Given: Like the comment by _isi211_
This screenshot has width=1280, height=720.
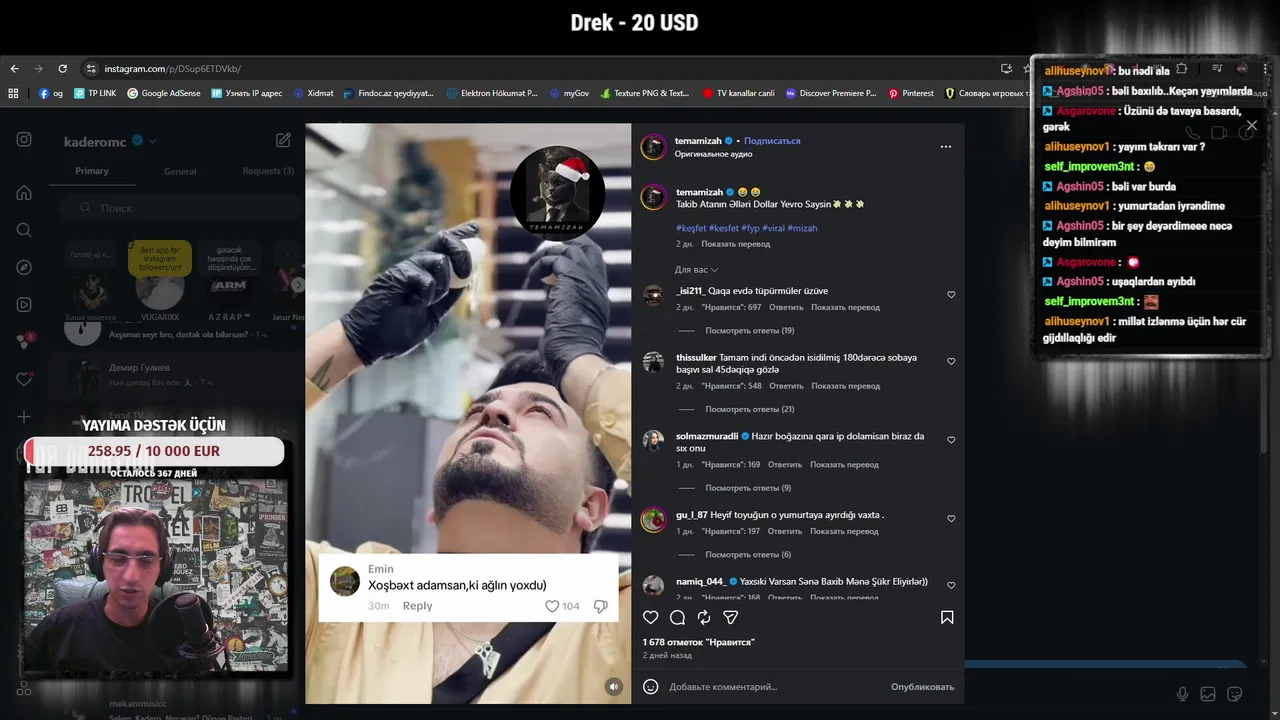Looking at the screenshot, I should click(951, 295).
